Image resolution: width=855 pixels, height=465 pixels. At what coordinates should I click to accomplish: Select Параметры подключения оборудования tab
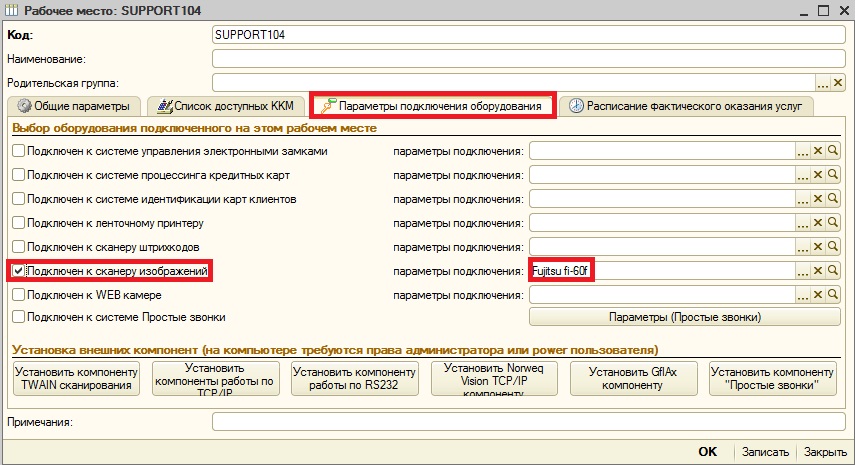[433, 106]
